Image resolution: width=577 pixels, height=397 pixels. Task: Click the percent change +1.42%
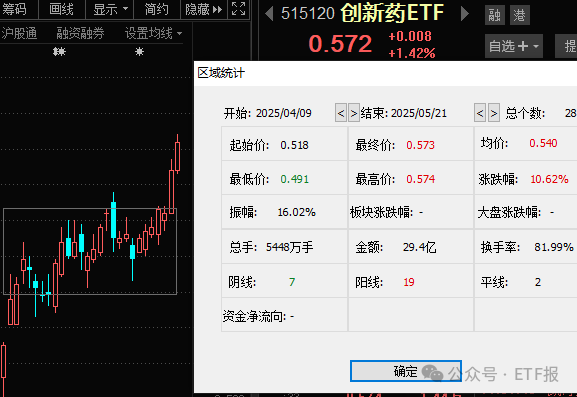(x=412, y=53)
